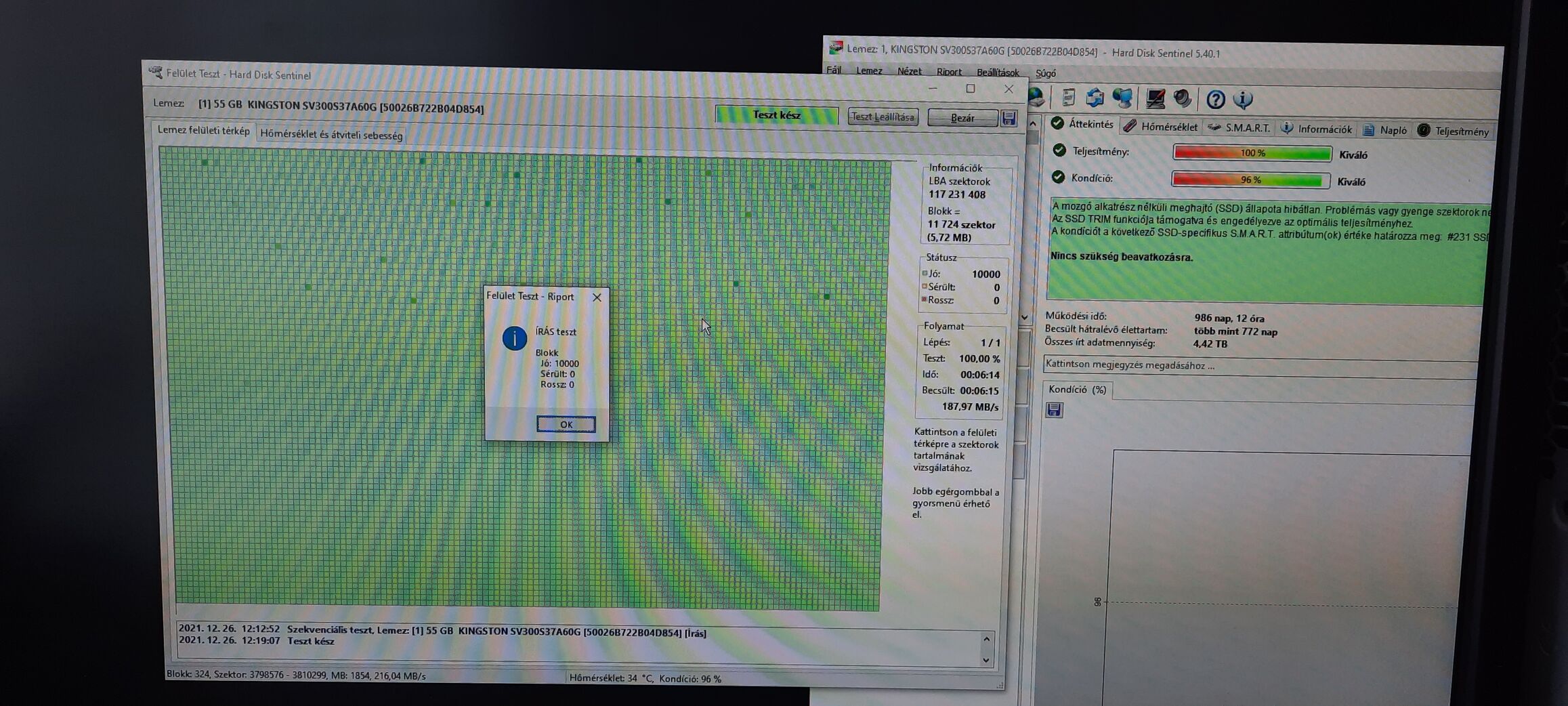1568x706 pixels.
Task: Click LBA value '117 231 408'
Action: (x=956, y=194)
